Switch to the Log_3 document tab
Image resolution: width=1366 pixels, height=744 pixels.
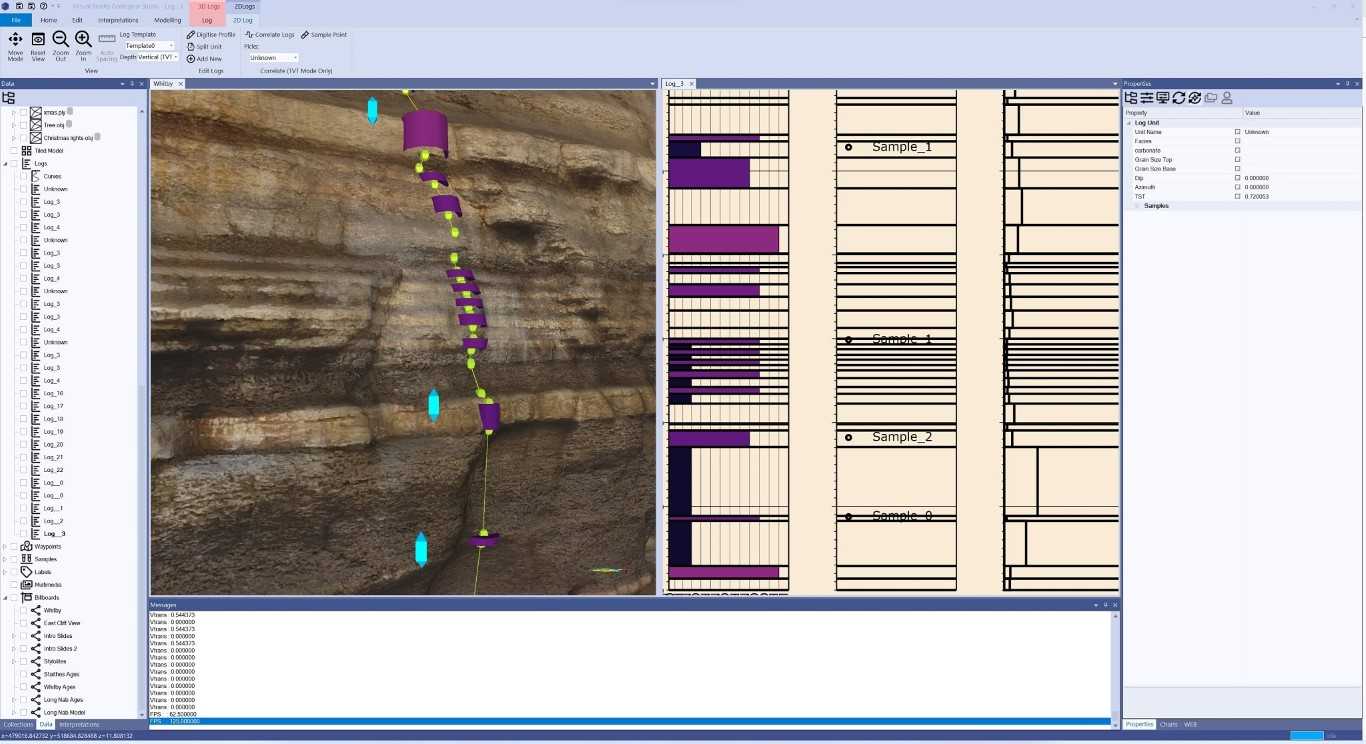[676, 83]
